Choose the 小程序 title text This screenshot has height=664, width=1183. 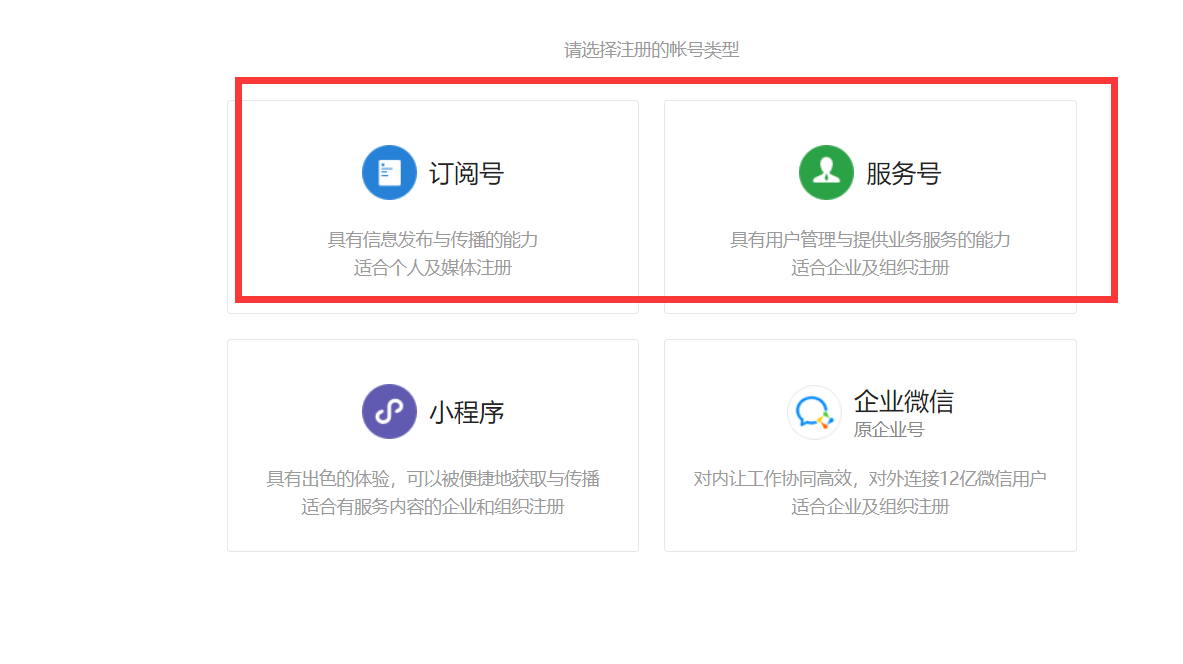(466, 413)
